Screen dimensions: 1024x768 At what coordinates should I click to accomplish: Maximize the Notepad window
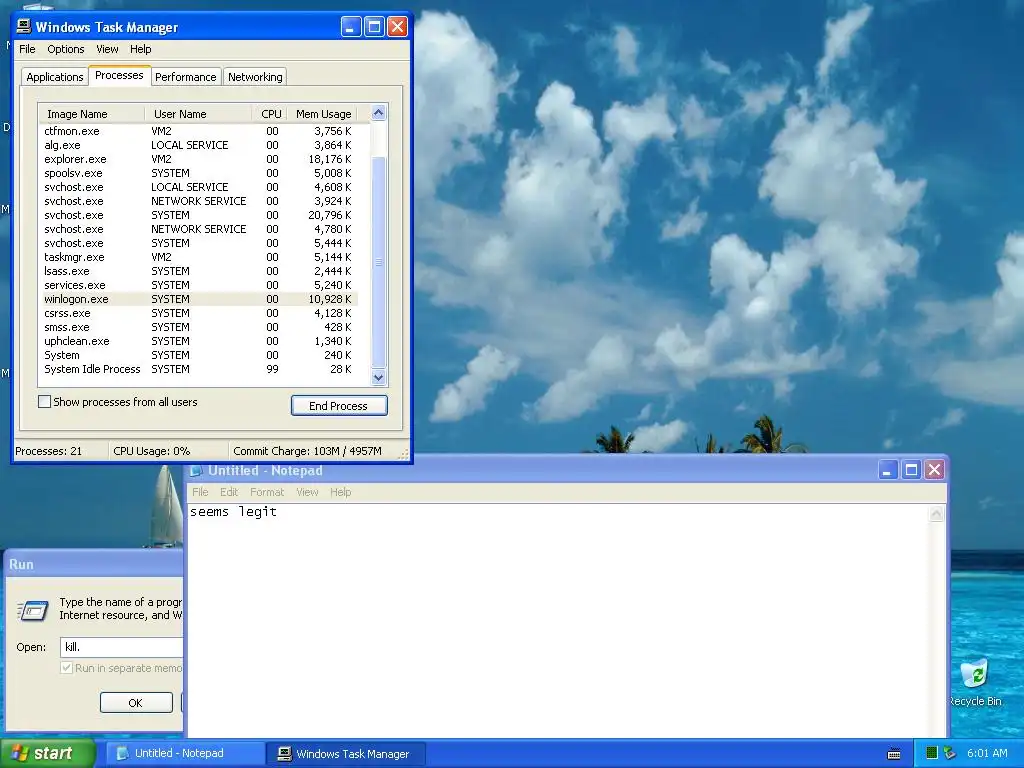coord(911,470)
